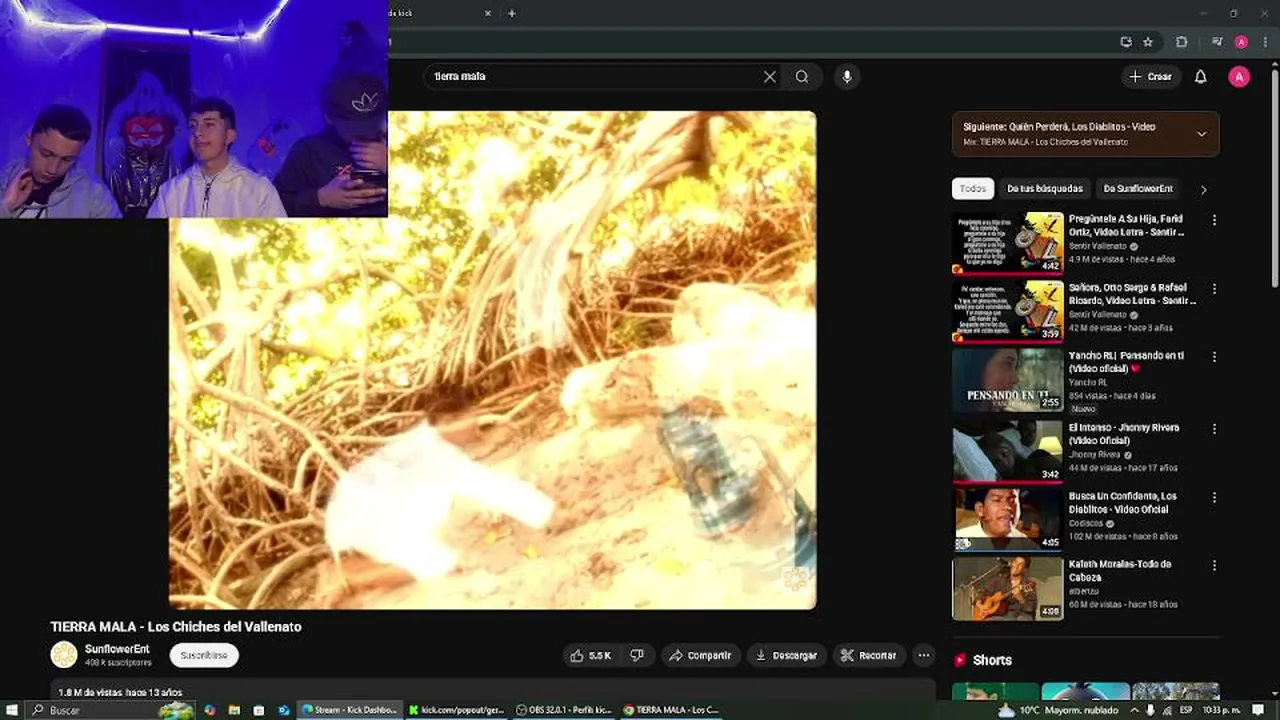Select the De tus búsquedas chip

click(x=1044, y=189)
